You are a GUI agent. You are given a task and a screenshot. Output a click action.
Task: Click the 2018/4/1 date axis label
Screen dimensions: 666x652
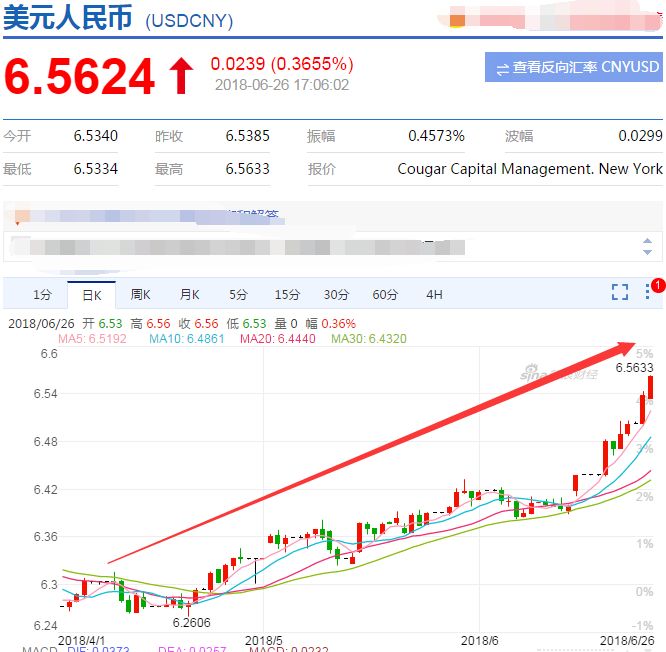[81, 641]
